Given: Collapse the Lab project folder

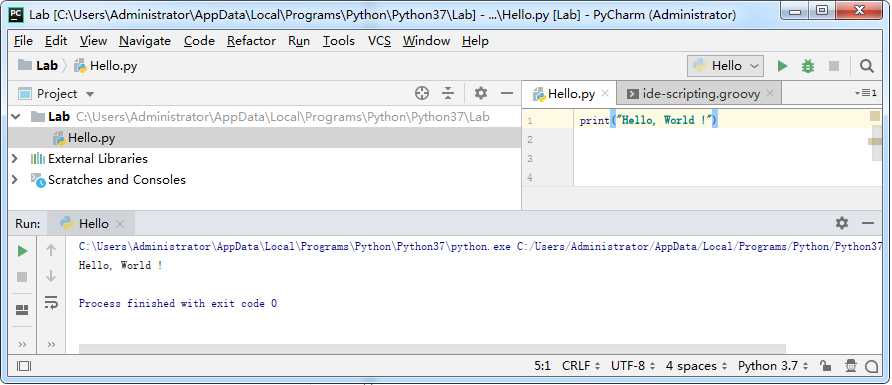Looking at the screenshot, I should (15, 117).
